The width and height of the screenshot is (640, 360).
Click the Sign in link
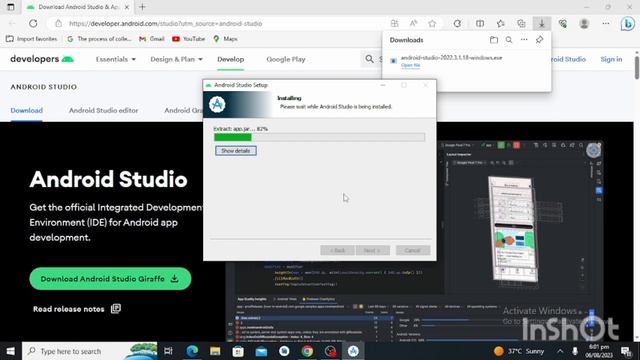pyautogui.click(x=611, y=59)
